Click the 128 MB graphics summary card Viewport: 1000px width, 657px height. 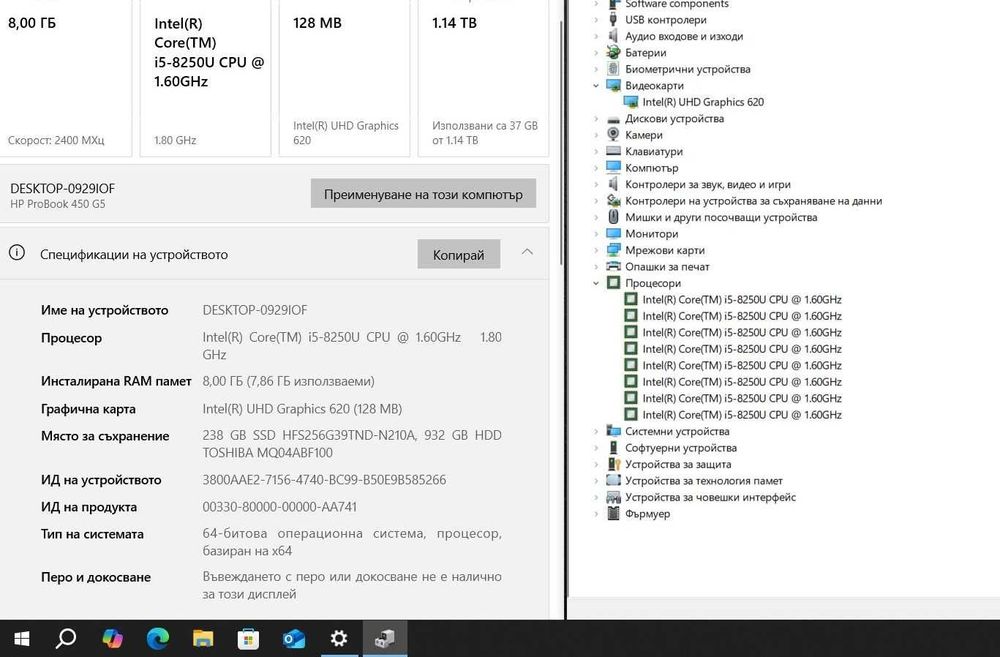pos(344,78)
